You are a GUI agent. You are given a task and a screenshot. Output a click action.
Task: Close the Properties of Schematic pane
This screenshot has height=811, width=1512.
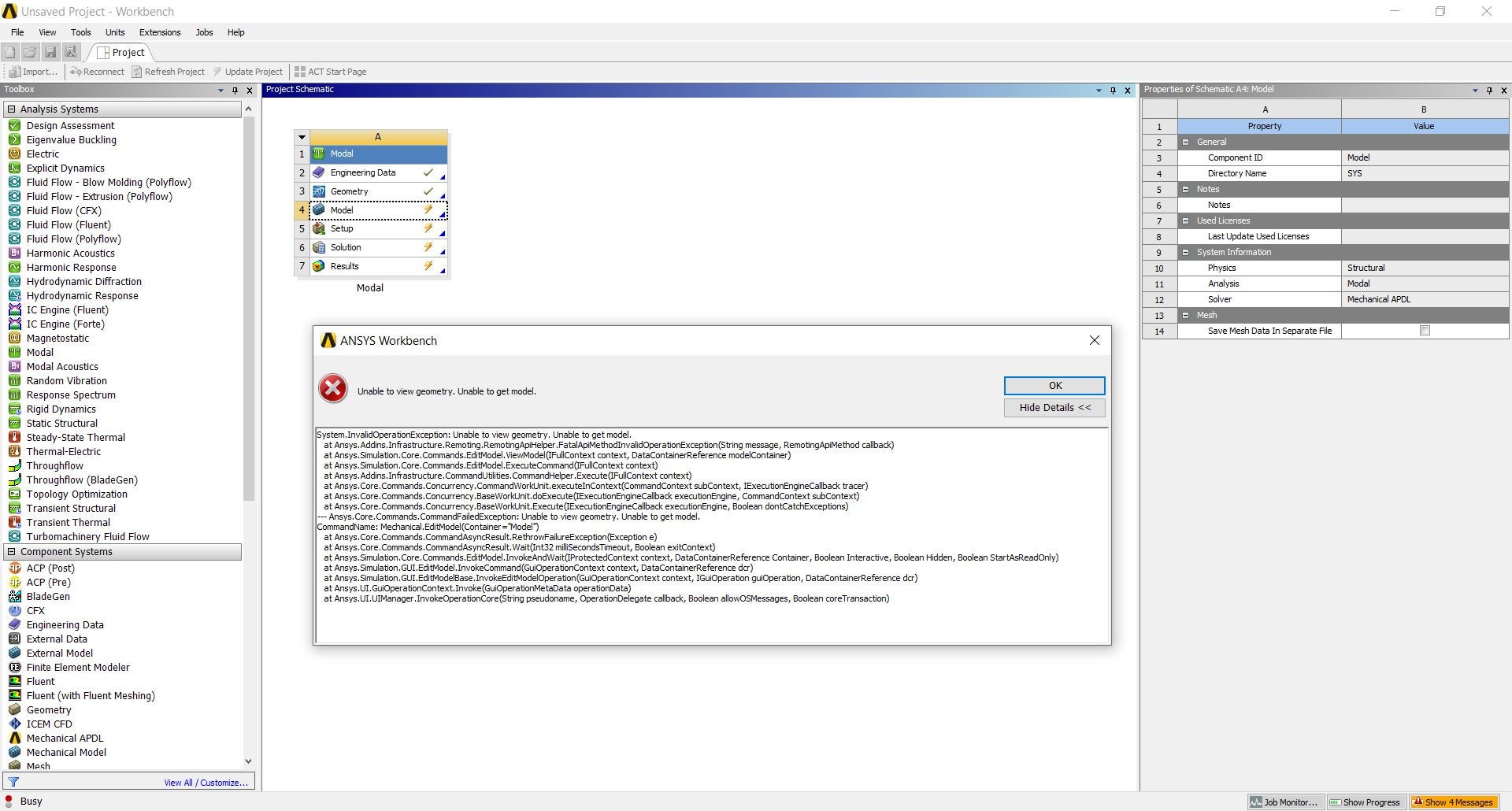(x=1503, y=91)
